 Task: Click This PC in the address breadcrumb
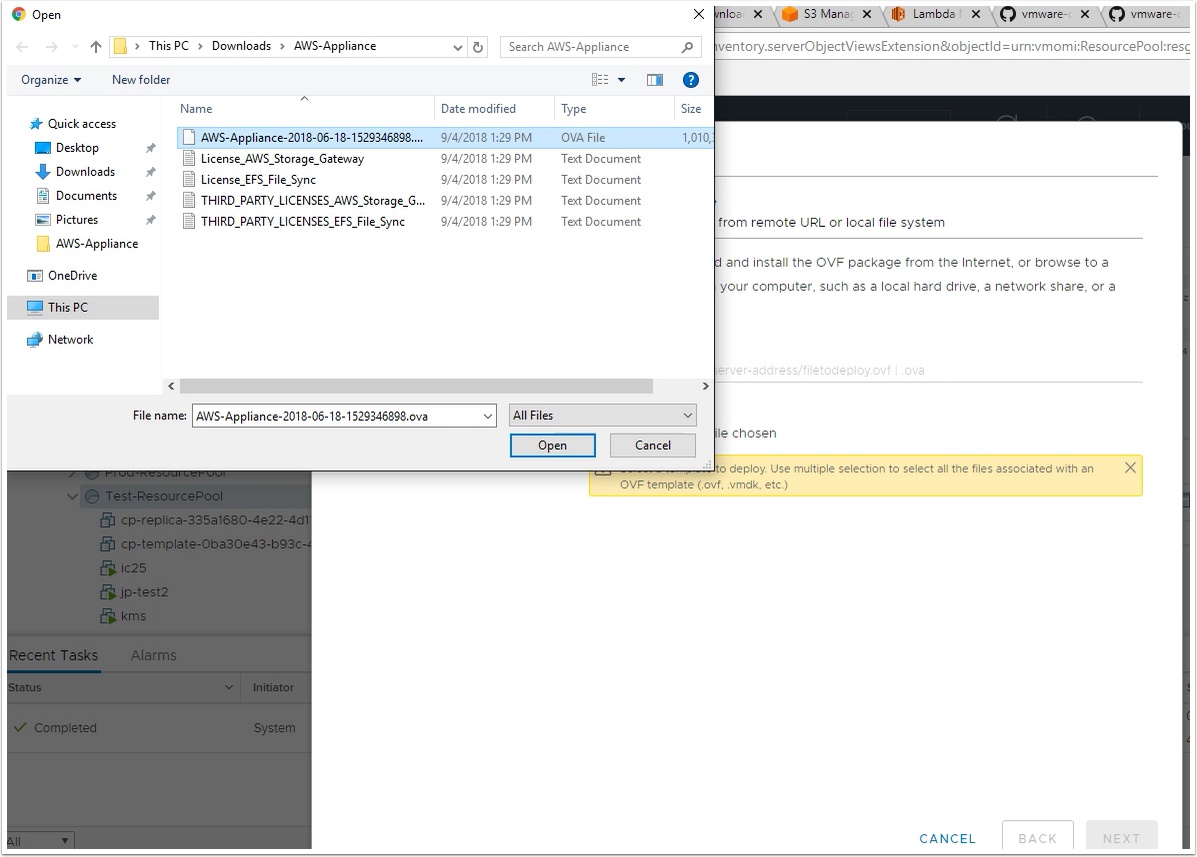click(169, 46)
